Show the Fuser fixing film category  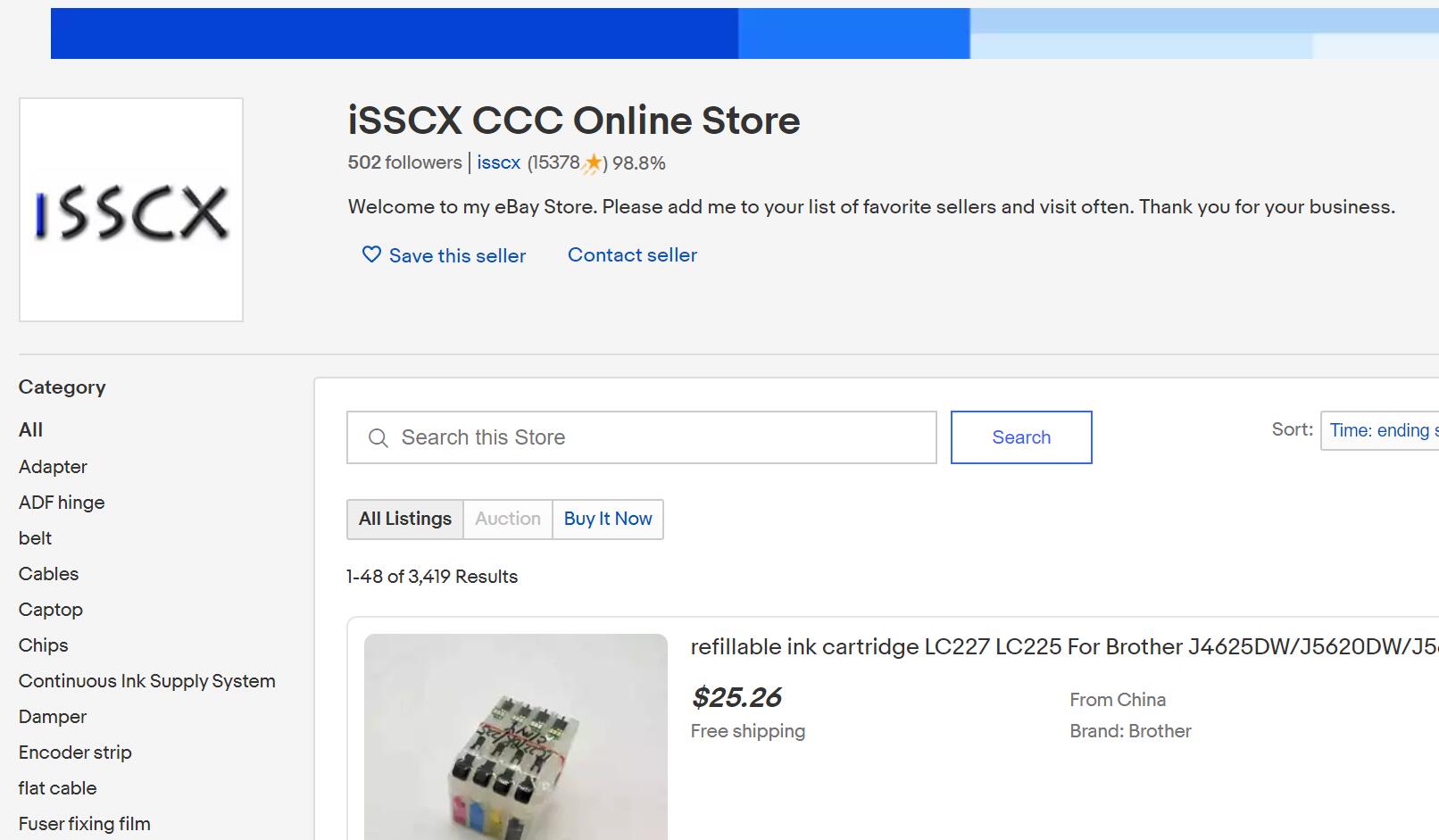pos(85,824)
